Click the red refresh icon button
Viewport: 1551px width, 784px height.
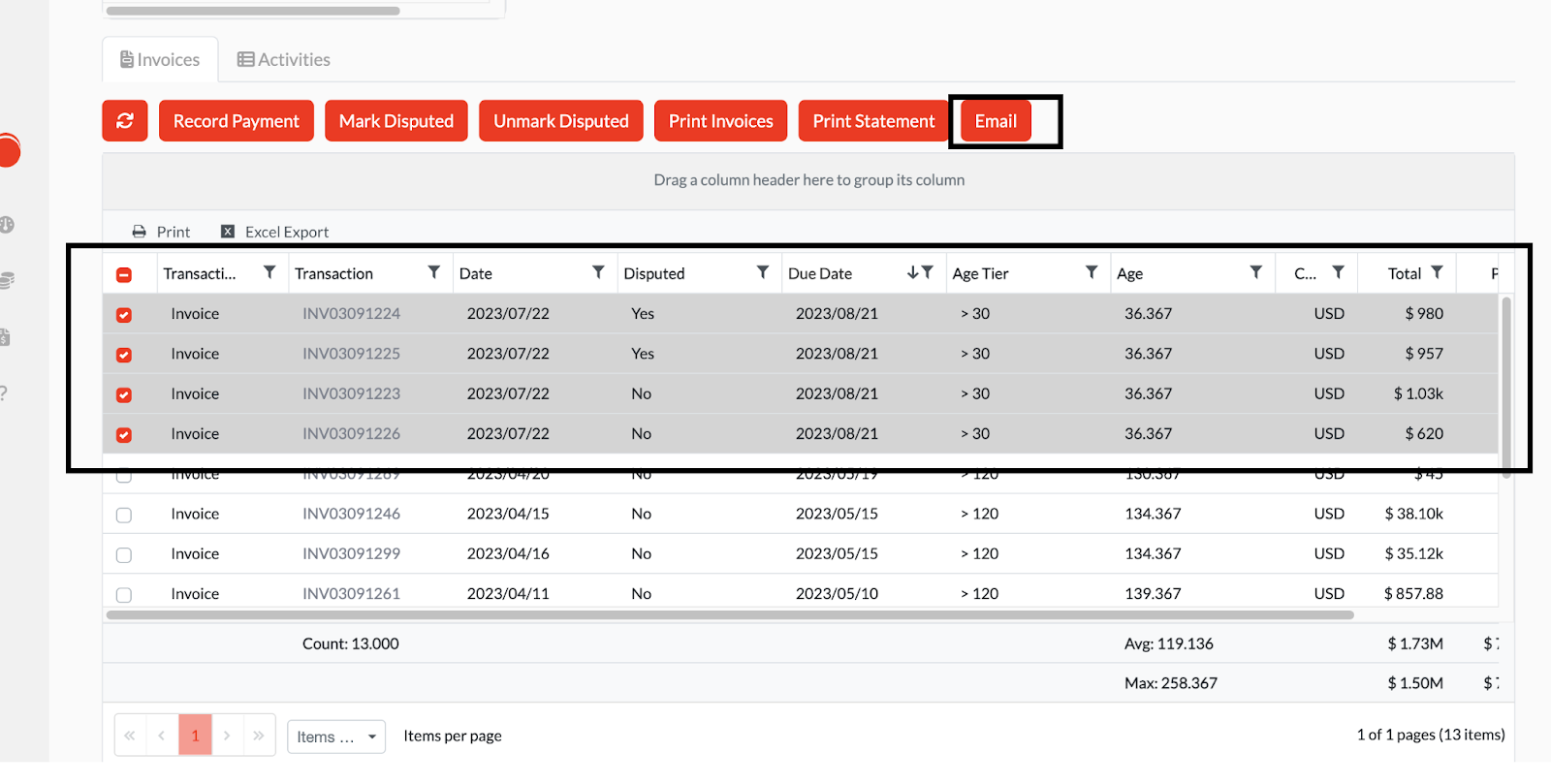point(125,121)
